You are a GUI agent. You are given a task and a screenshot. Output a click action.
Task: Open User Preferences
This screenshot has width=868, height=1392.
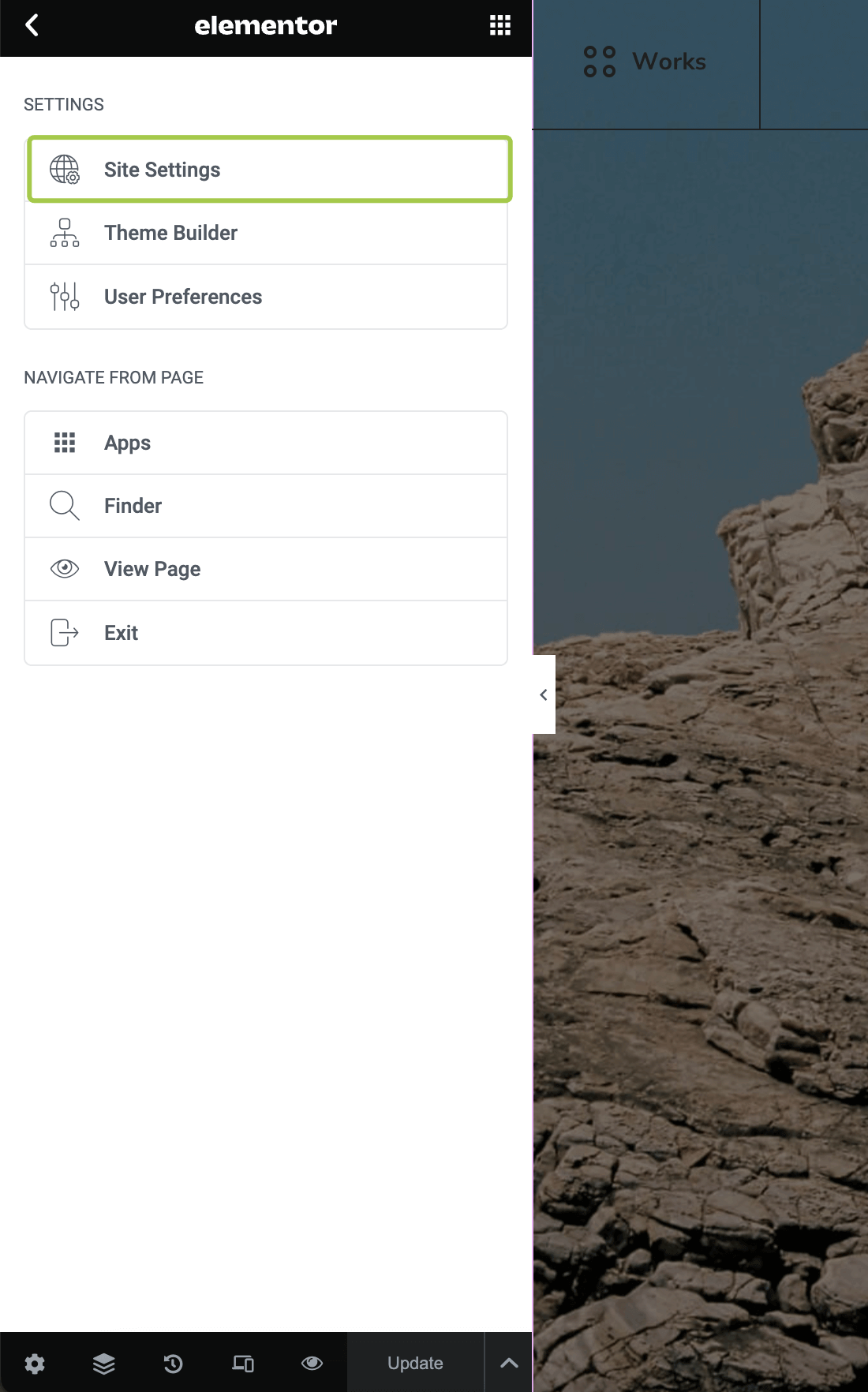pyautogui.click(x=266, y=297)
